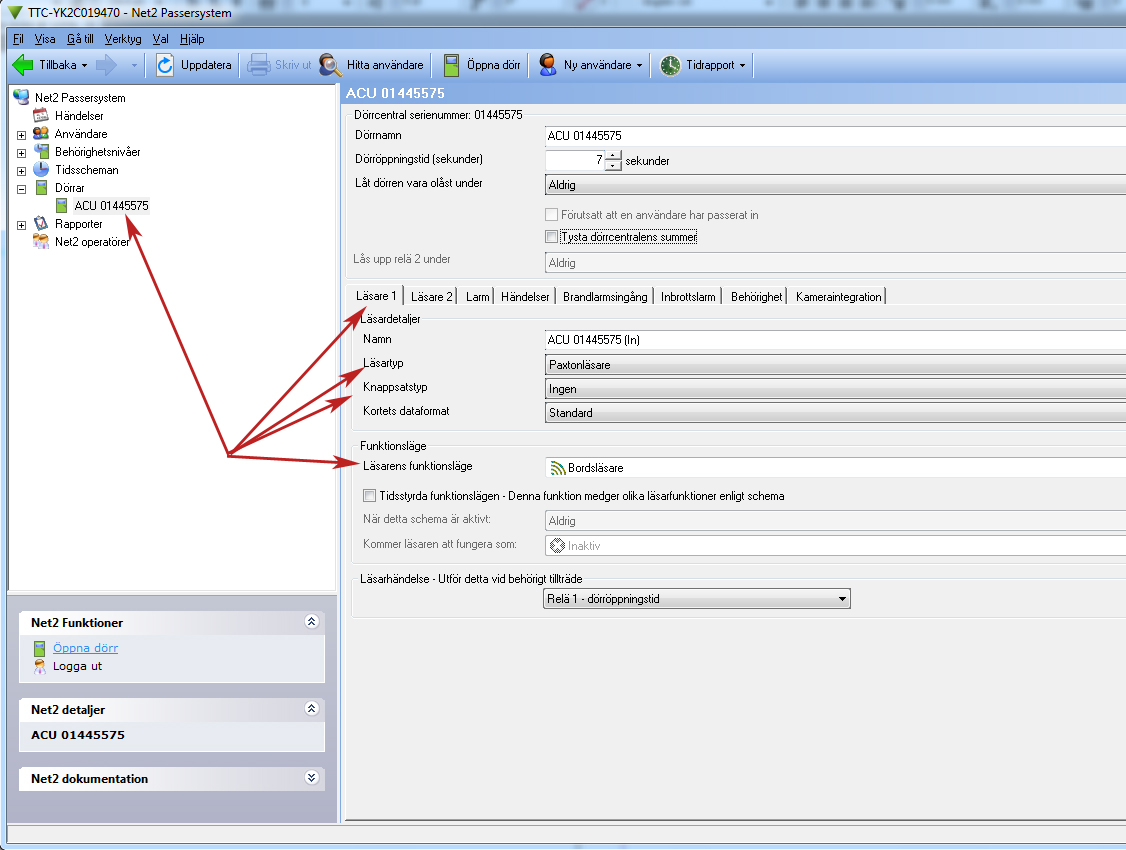Click the Händelser calendar icon in tree

click(x=41, y=115)
